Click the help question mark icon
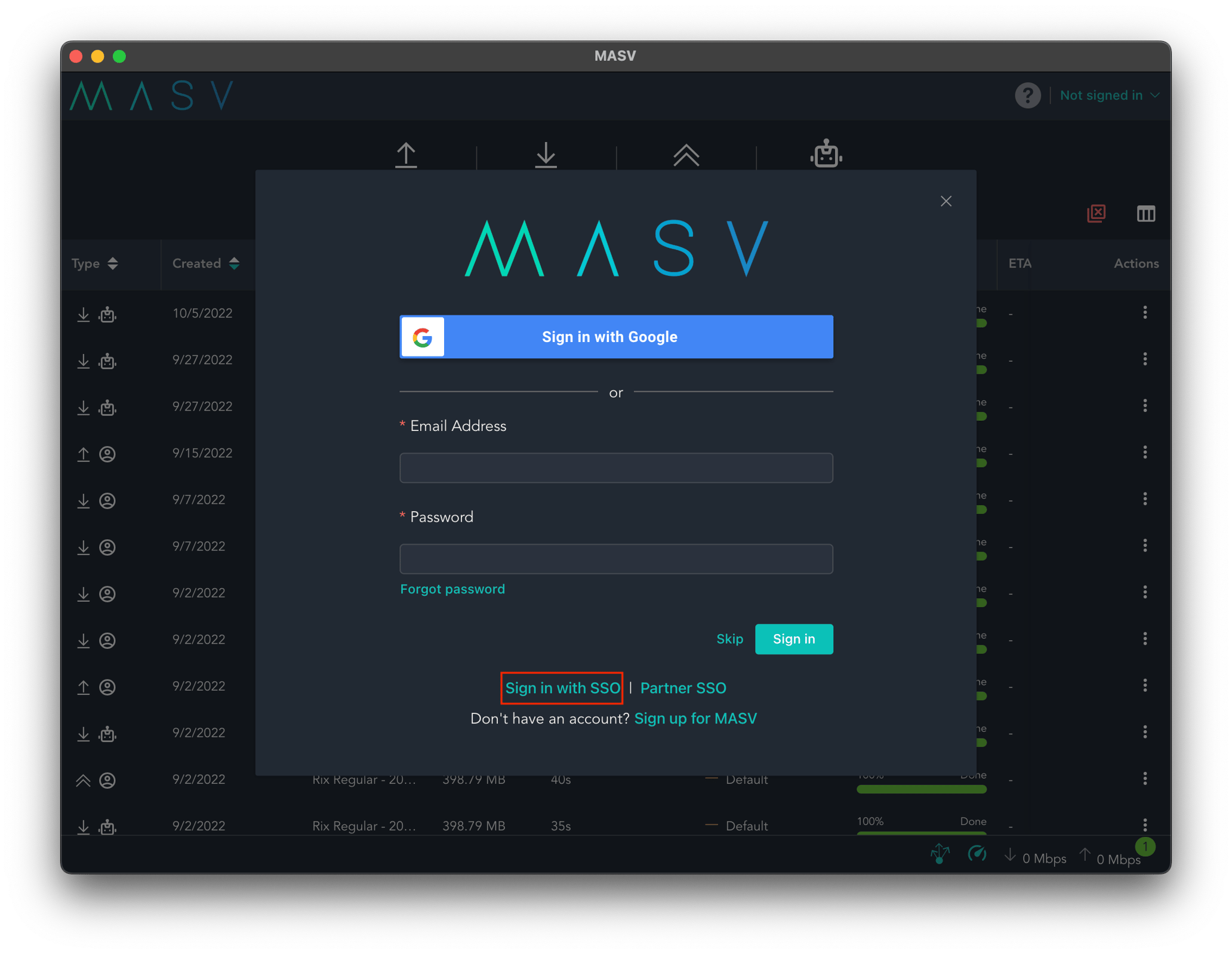This screenshot has width=1232, height=954. point(1027,96)
